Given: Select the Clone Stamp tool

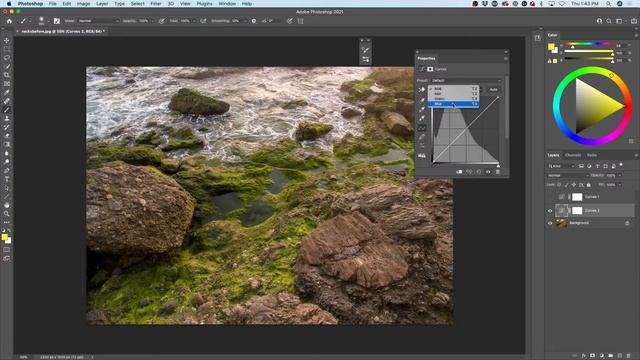Looking at the screenshot, I should point(7,118).
